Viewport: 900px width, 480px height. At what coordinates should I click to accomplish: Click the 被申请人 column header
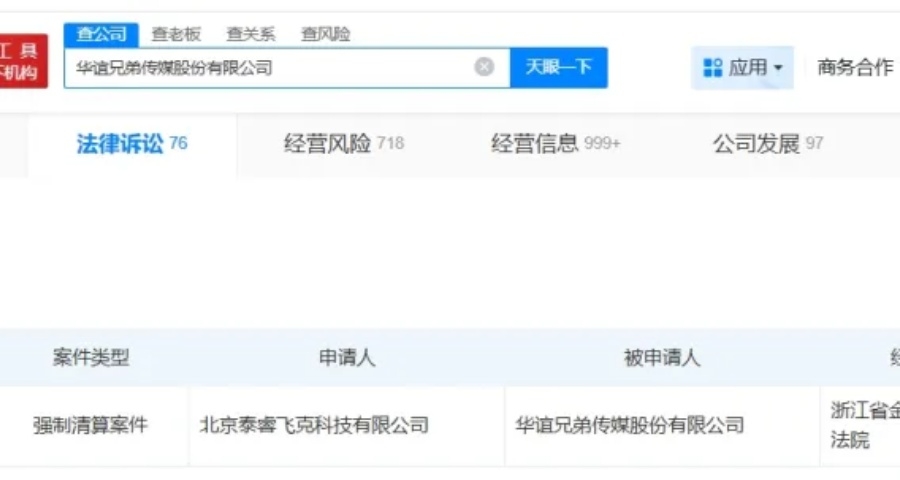click(x=662, y=358)
